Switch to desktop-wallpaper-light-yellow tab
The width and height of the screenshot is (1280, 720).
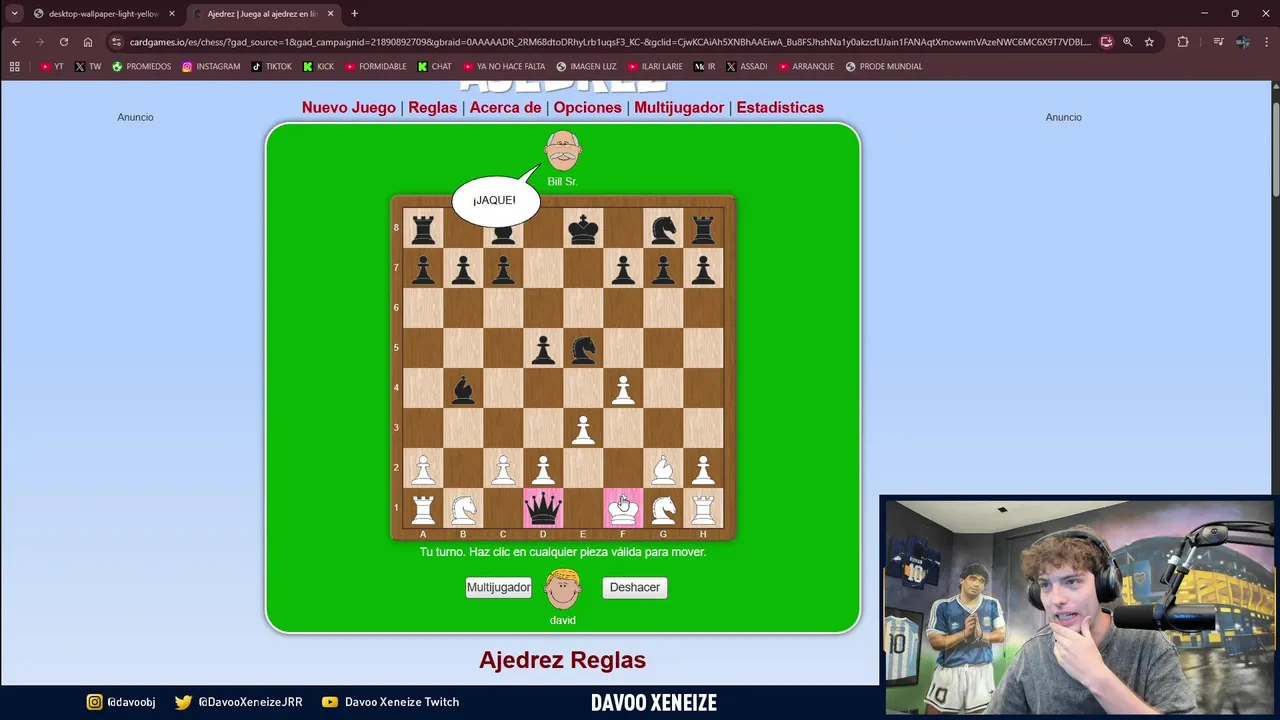[x=103, y=14]
